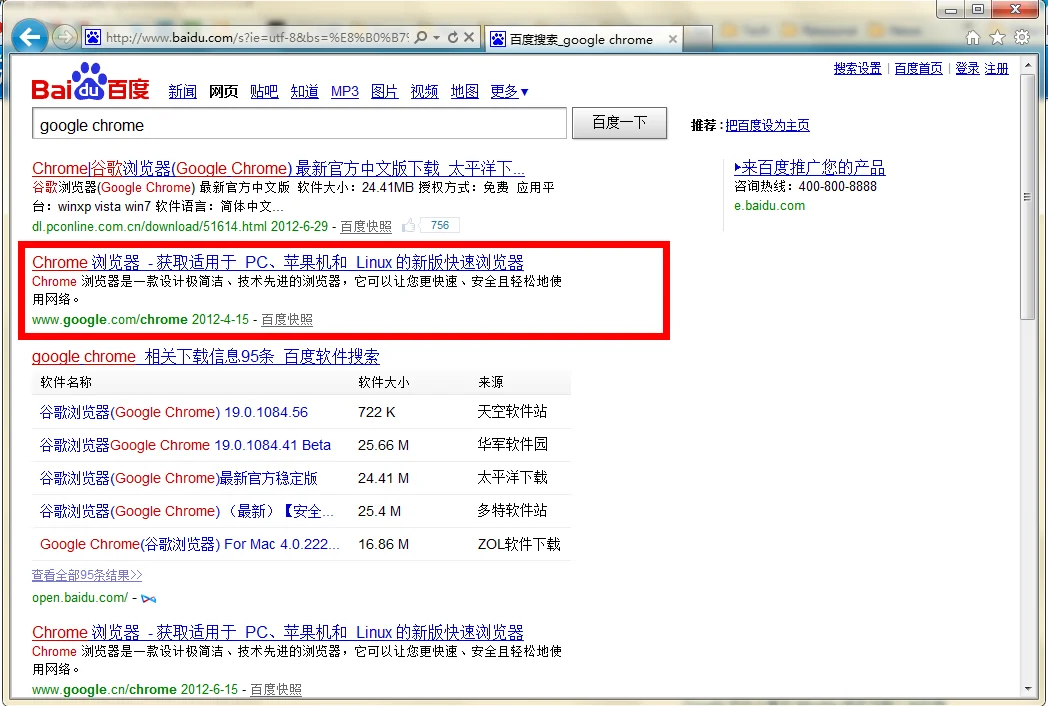Open 搜索设置 link
Screen dimensions: 1048x706
[x=858, y=68]
